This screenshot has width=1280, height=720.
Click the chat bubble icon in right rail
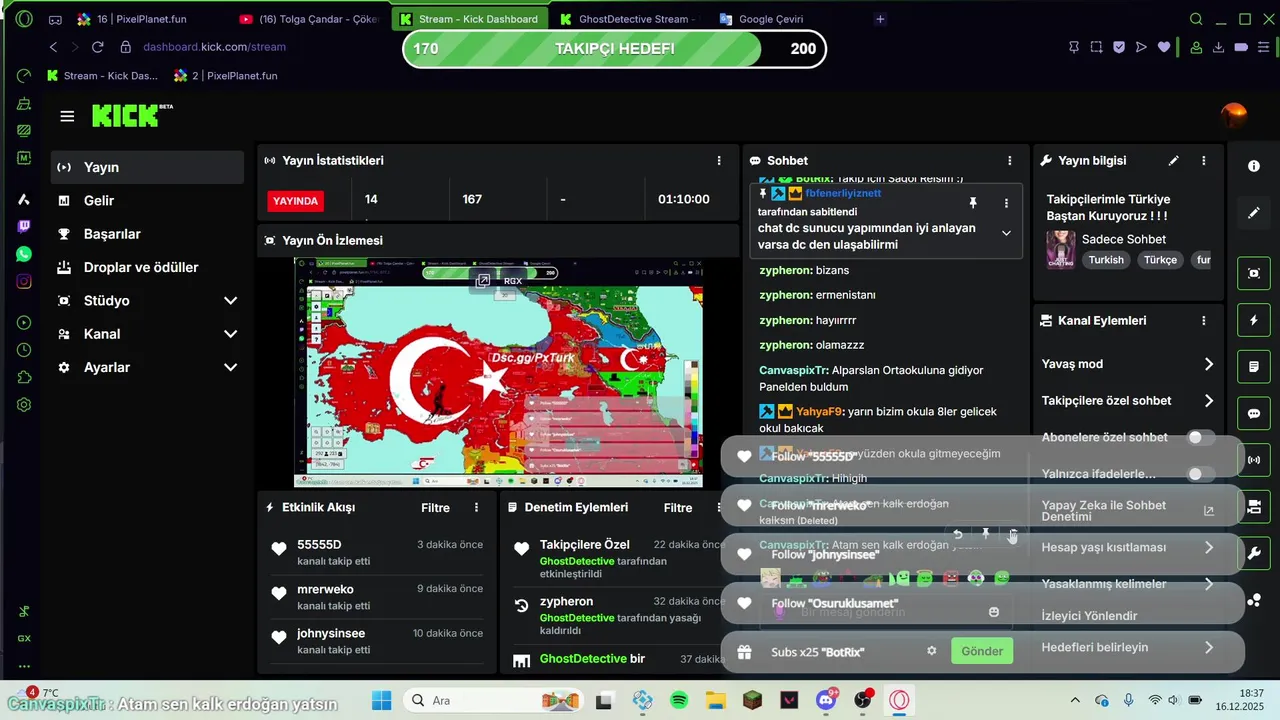(x=1254, y=413)
